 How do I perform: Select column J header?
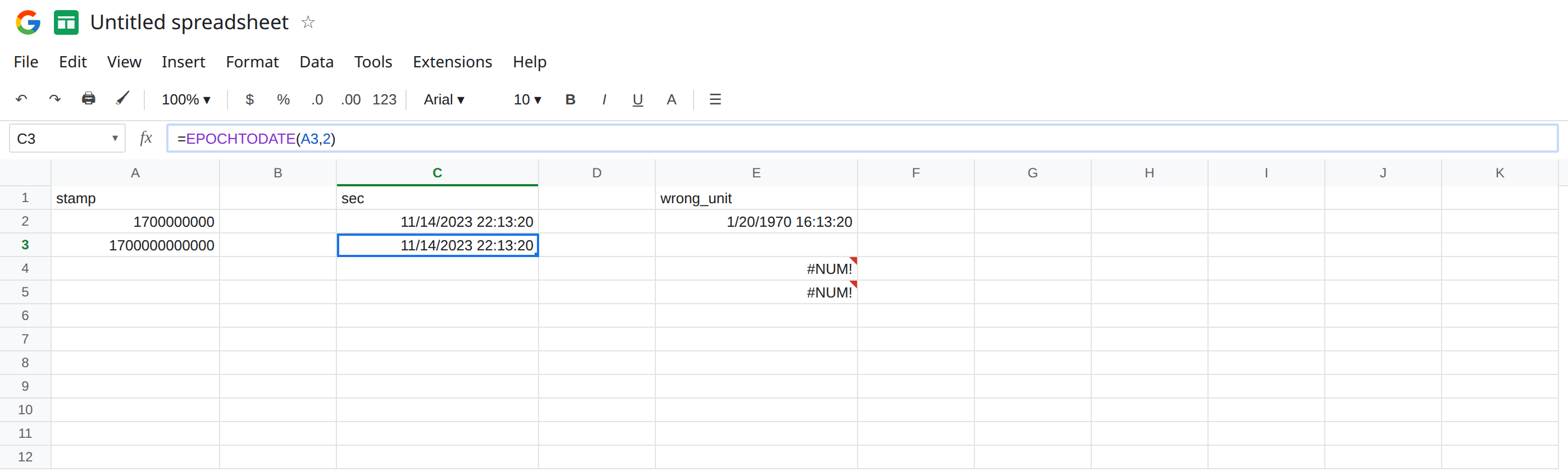coord(1383,173)
